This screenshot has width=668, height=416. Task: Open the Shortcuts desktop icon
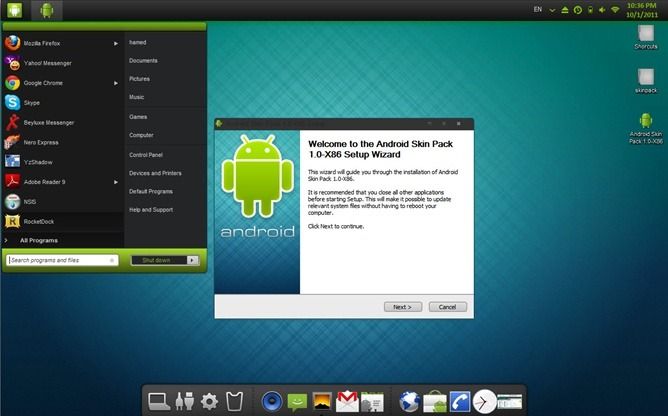coord(646,38)
